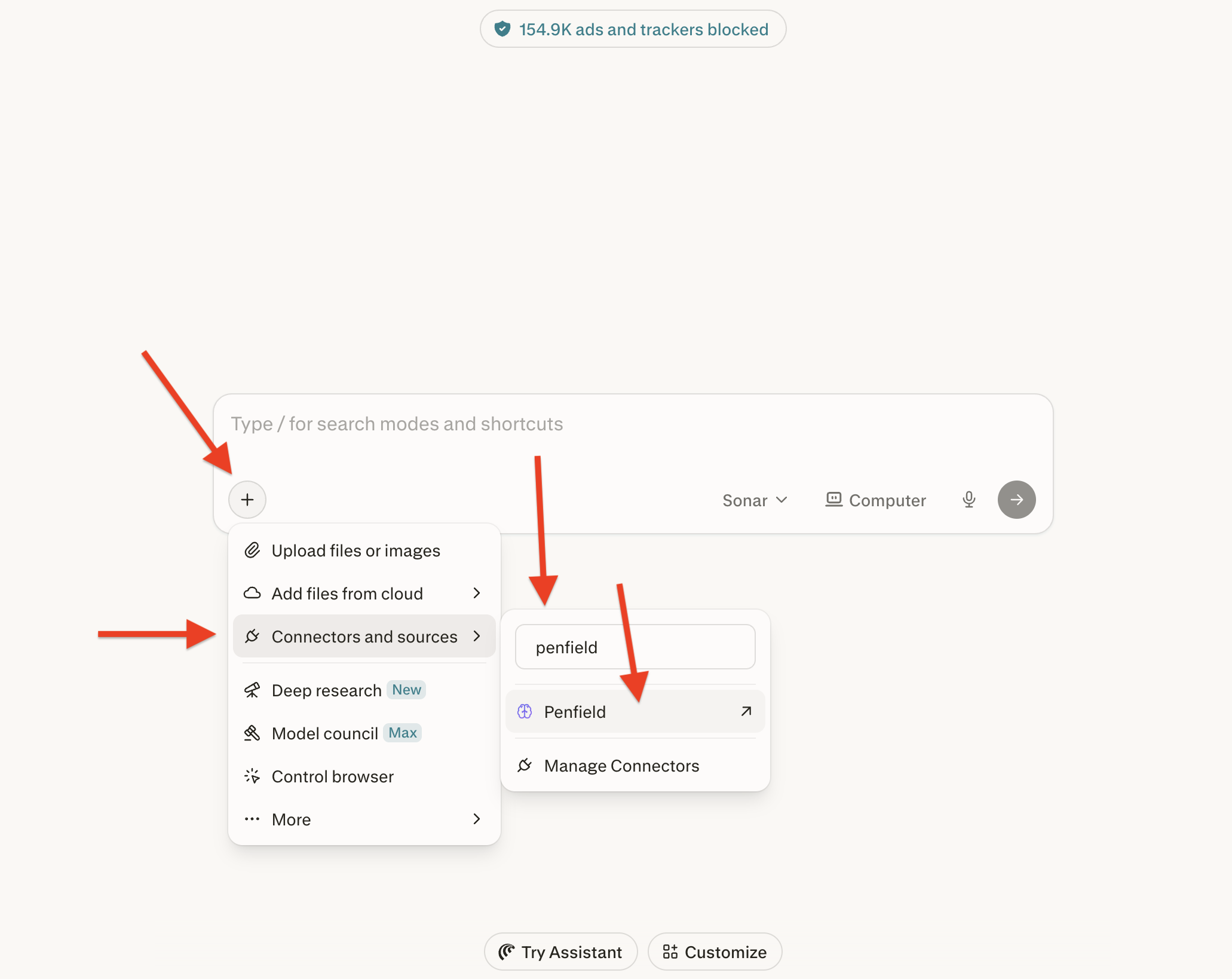This screenshot has height=979, width=1232.
Task: Click the paperclip upload icon
Action: [x=252, y=550]
